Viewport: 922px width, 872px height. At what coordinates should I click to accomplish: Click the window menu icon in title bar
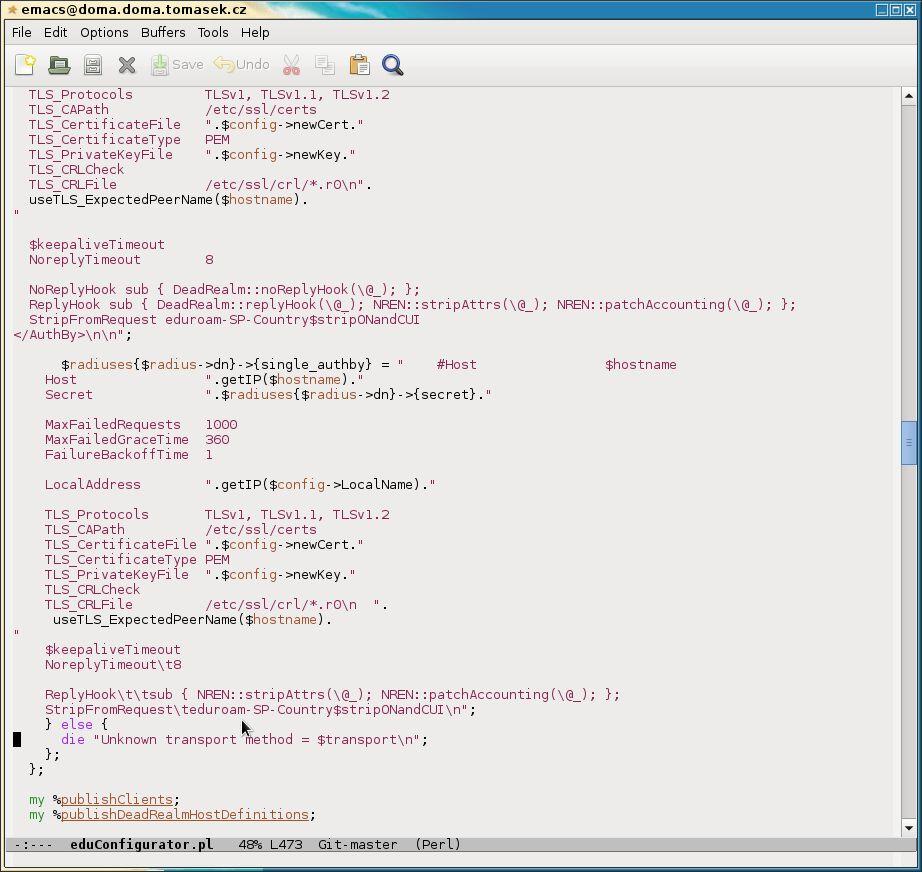[11, 9]
